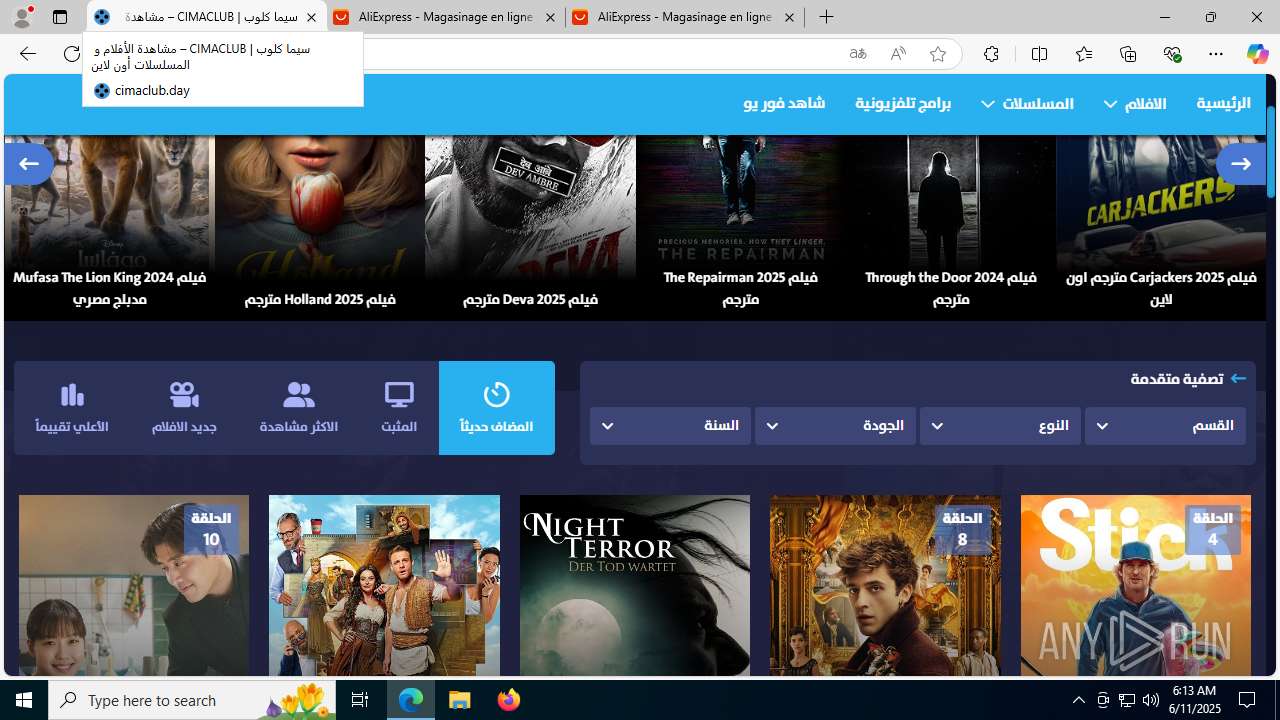
Task: Add page to favorites with star icon
Action: point(938,54)
